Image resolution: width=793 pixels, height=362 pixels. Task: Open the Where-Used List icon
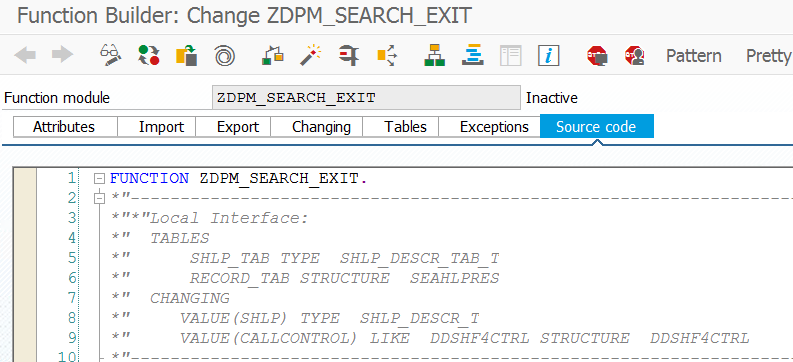387,55
